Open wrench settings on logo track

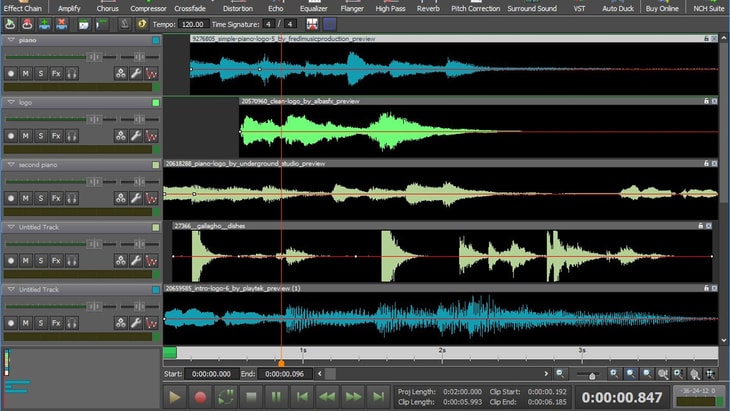click(136, 135)
